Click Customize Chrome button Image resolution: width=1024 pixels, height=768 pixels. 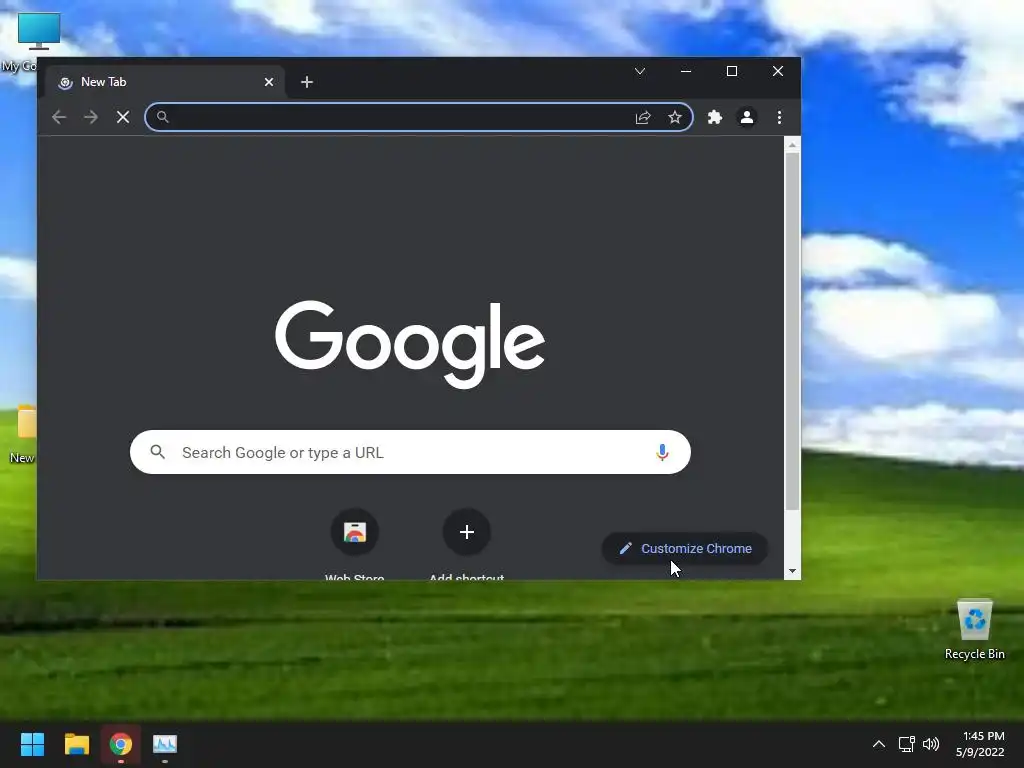[684, 549]
